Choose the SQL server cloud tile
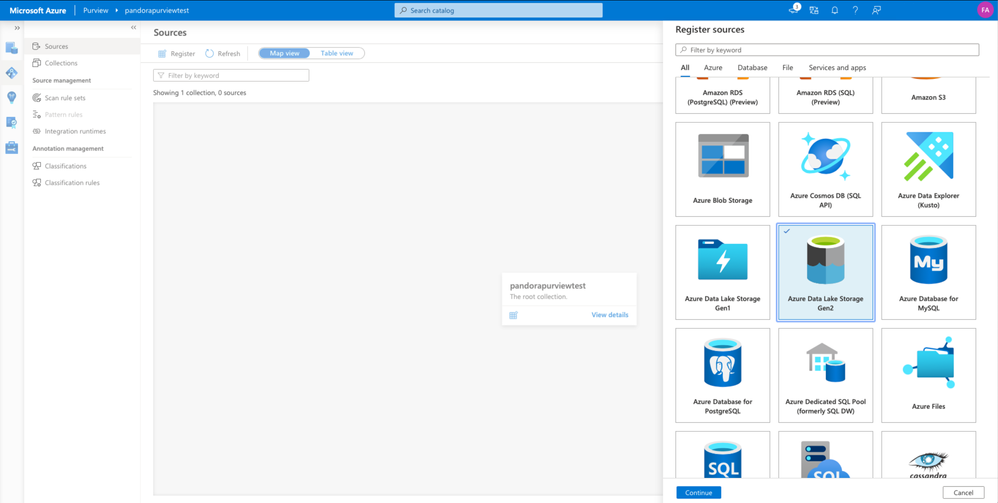 tap(826, 455)
